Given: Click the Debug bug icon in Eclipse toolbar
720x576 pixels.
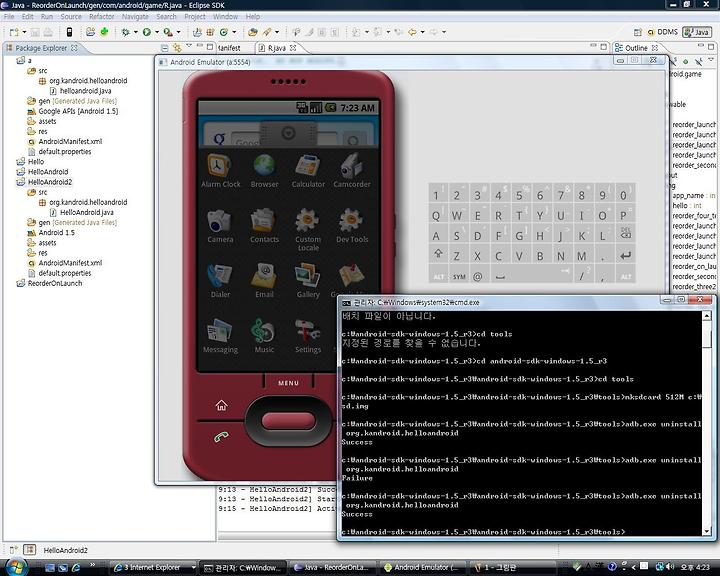Looking at the screenshot, I should (x=125, y=32).
